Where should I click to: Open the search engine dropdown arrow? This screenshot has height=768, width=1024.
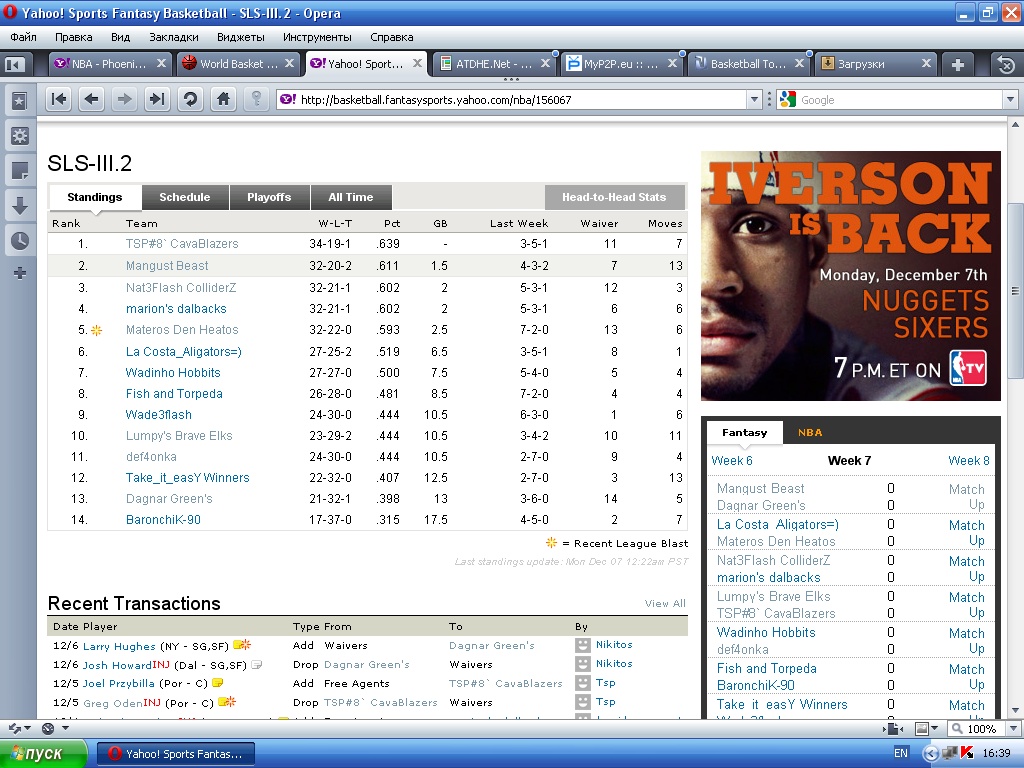point(1010,100)
